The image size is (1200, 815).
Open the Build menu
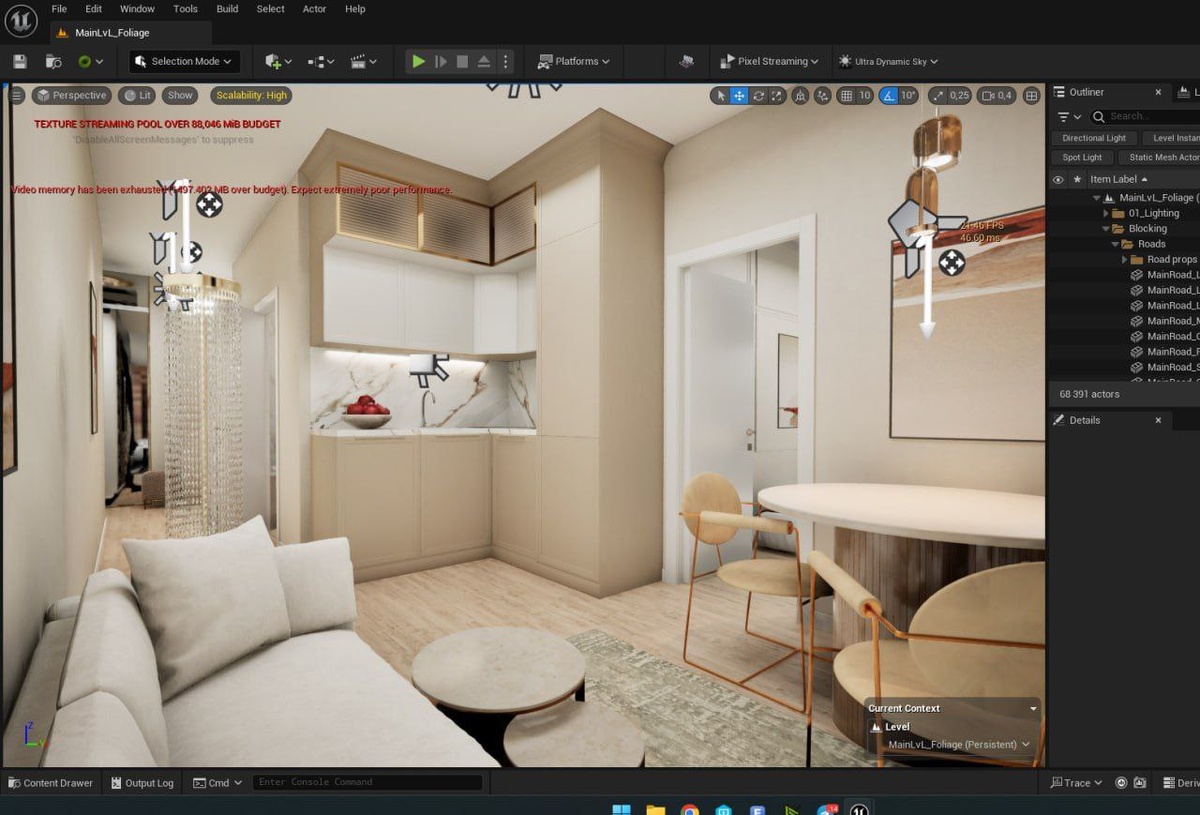pos(228,9)
